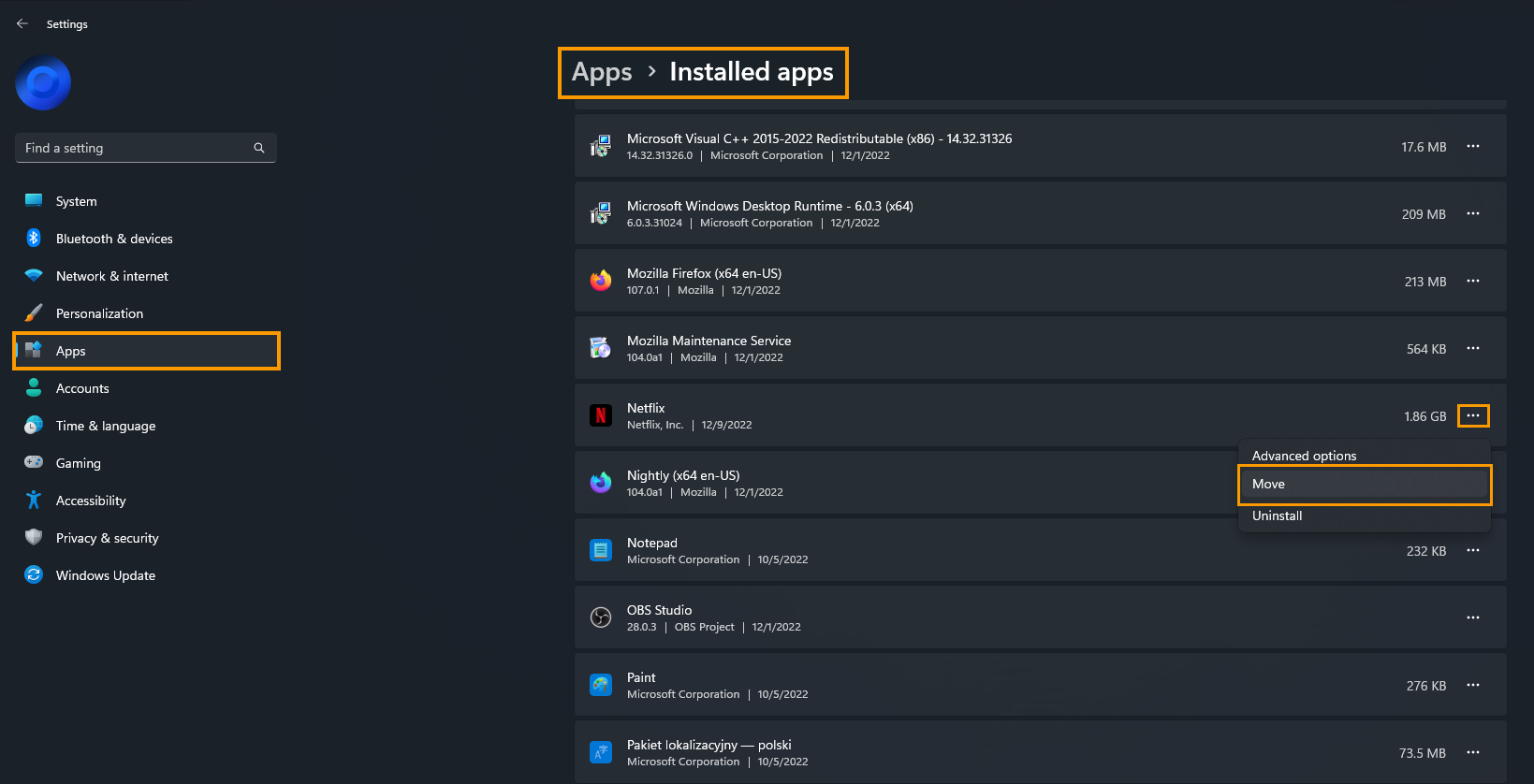Click the search magnifier icon
This screenshot has height=784, width=1534.
(259, 148)
